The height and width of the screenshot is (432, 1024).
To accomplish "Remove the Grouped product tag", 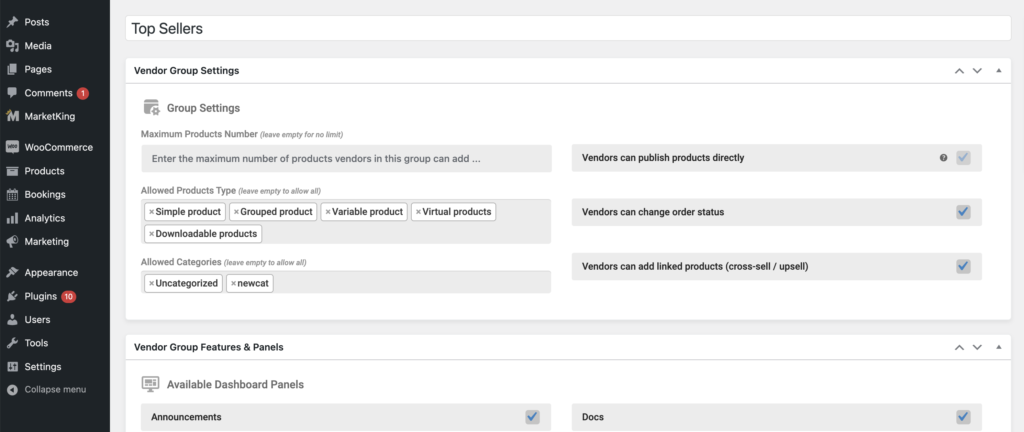I will tap(236, 212).
